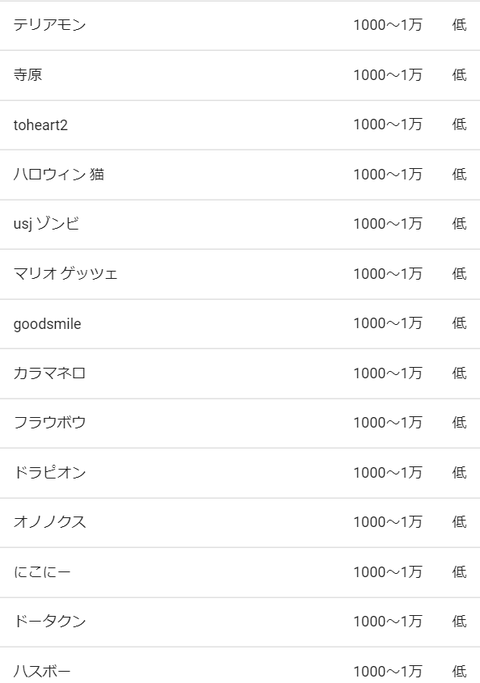This screenshot has height=683, width=480.
Task: Click search volume for にこにー row
Action: point(388,572)
